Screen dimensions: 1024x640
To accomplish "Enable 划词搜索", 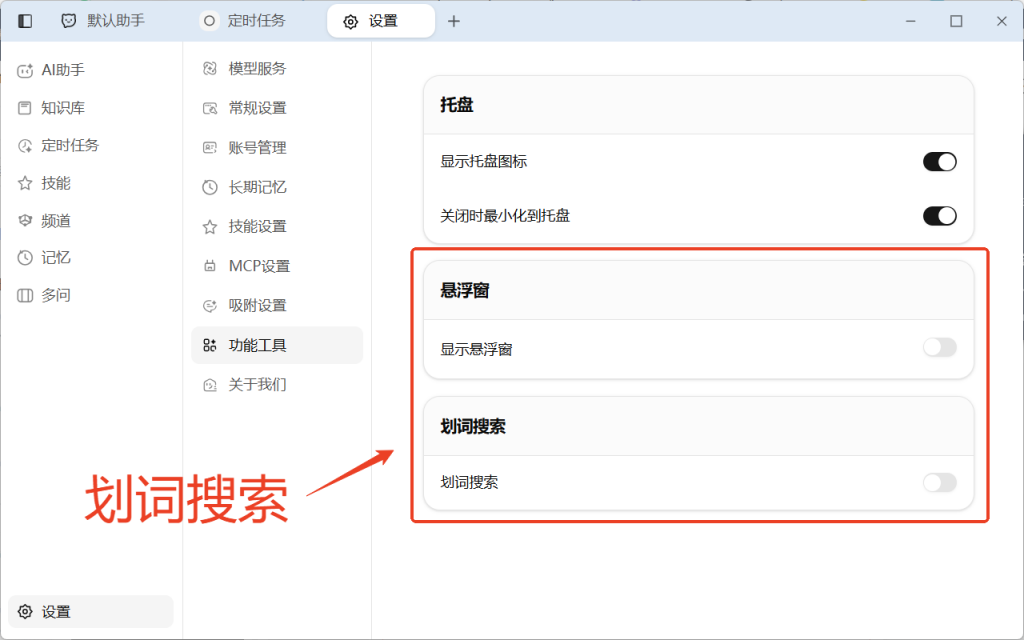I will tap(939, 483).
